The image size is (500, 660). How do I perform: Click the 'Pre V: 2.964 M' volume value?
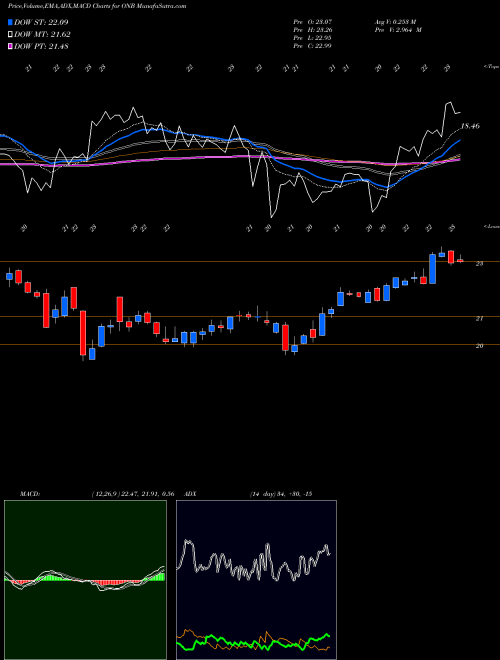(397, 30)
